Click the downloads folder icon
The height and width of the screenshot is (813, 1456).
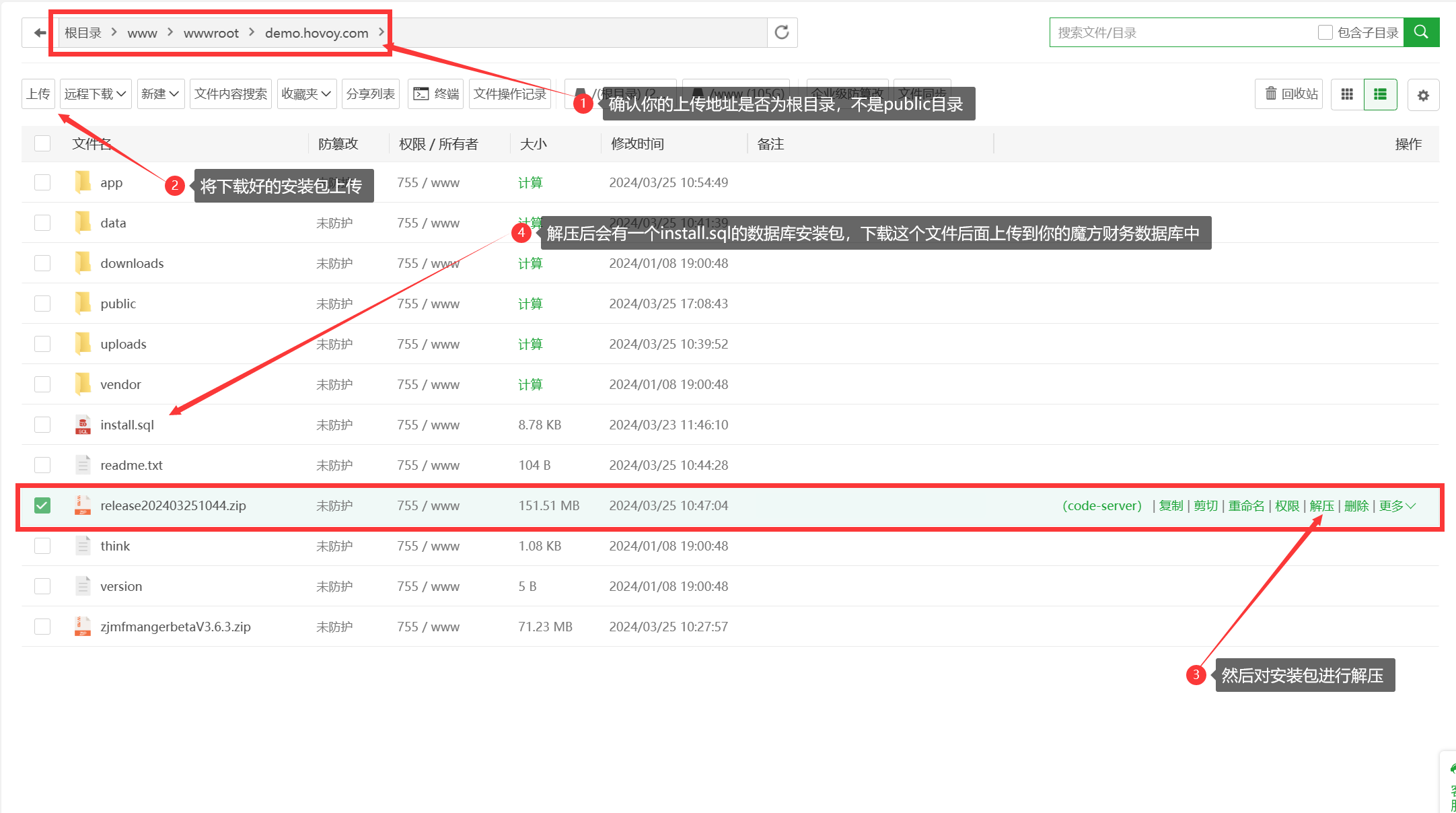tap(83, 263)
